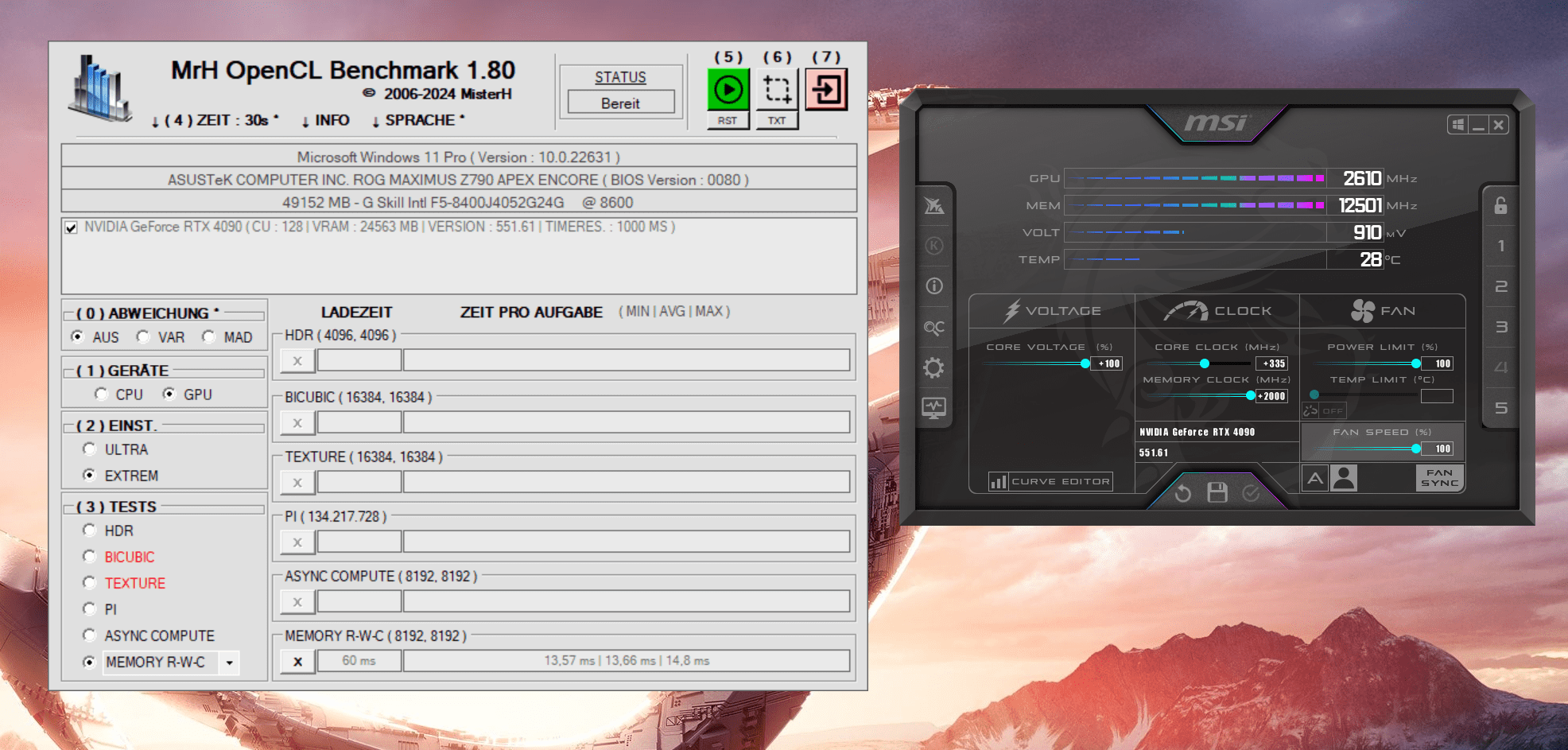Launch Afterburner OC Scanner icon
The width and height of the screenshot is (1568, 750).
point(934,327)
